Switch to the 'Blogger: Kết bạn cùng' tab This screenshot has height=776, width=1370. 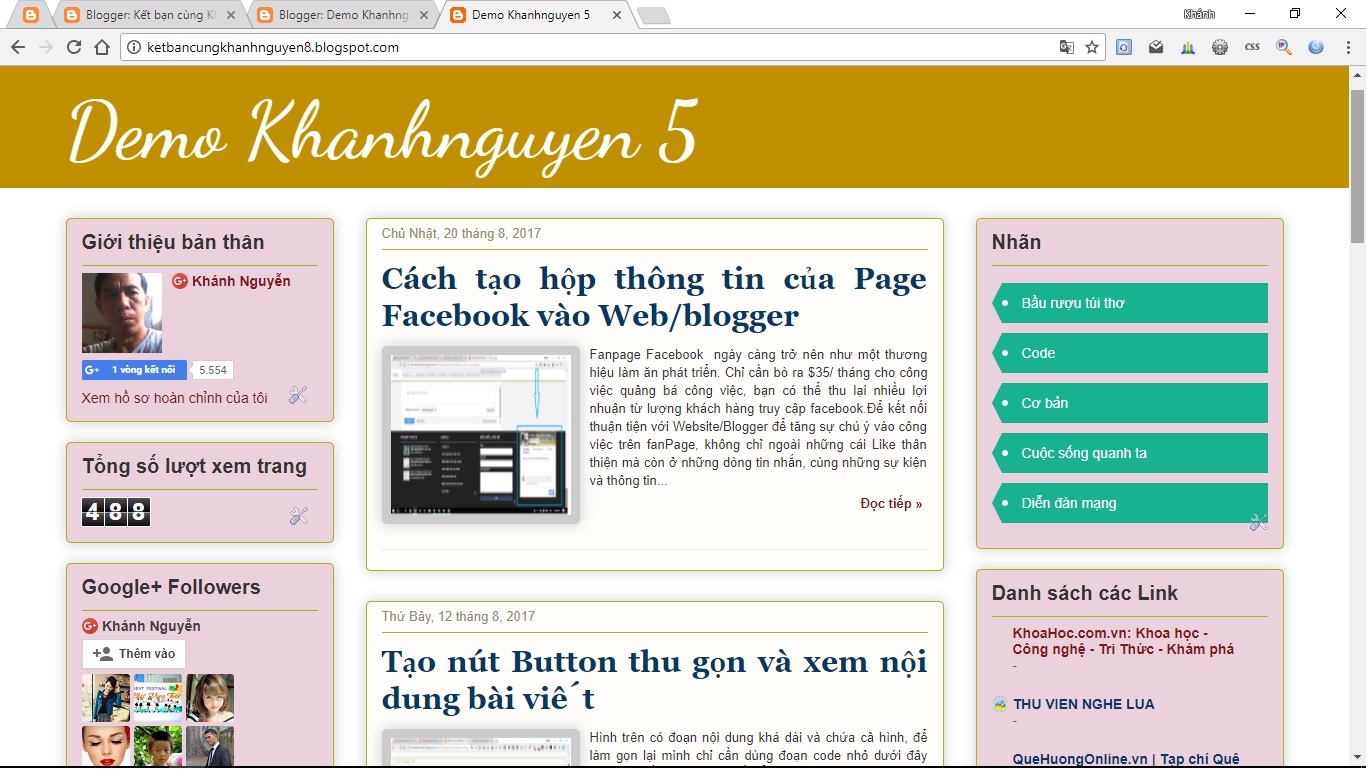(x=148, y=15)
